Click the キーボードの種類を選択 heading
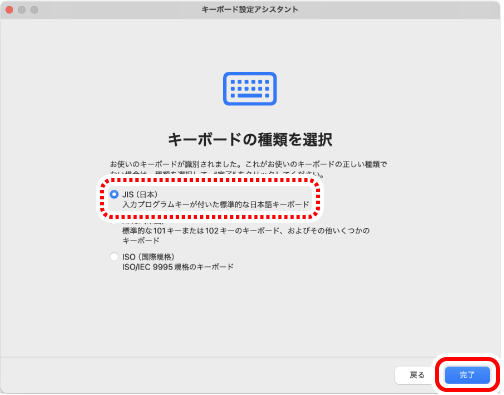This screenshot has height=395, width=504. (250, 139)
